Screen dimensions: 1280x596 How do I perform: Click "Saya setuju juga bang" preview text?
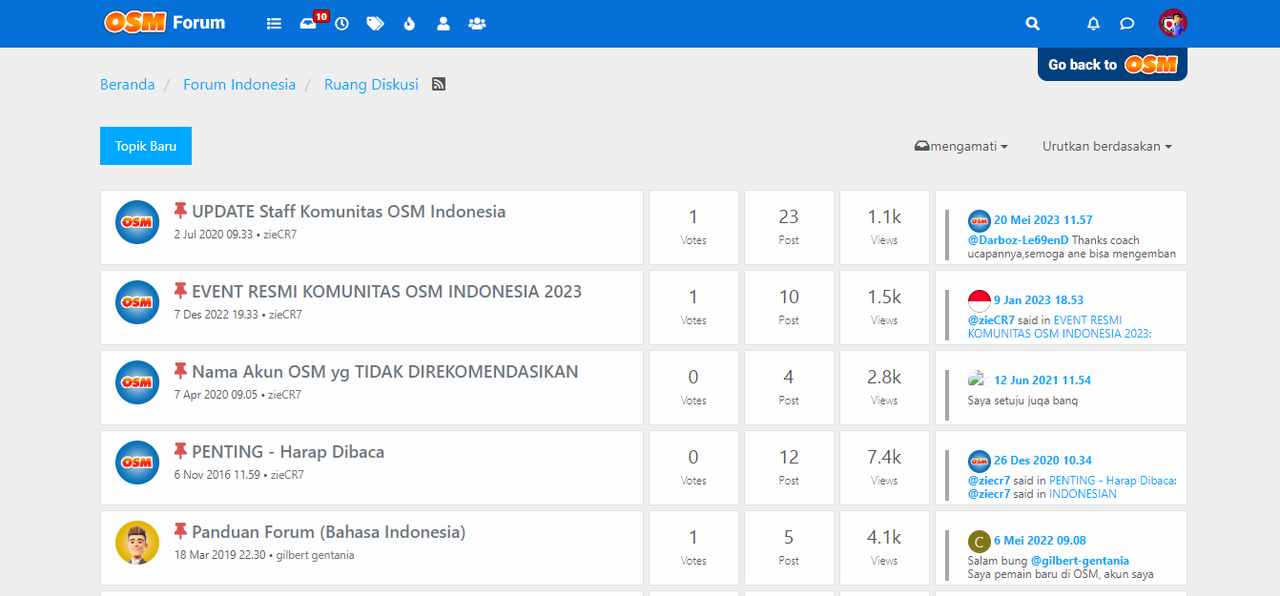(x=1023, y=400)
